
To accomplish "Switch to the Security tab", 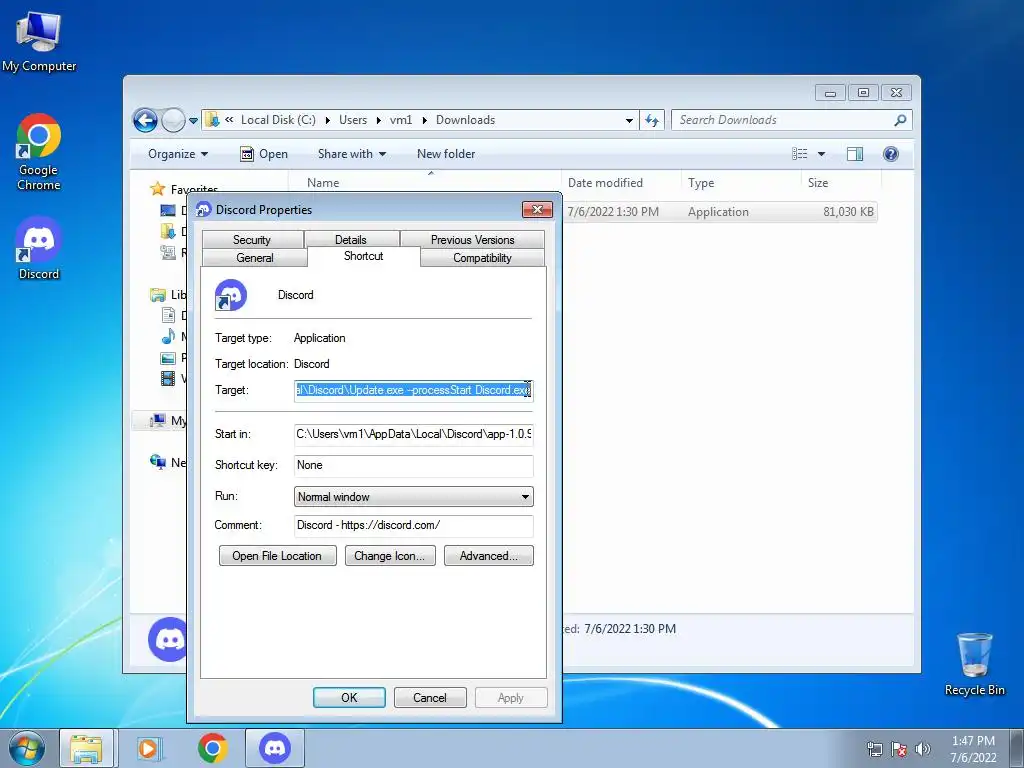I will 253,240.
